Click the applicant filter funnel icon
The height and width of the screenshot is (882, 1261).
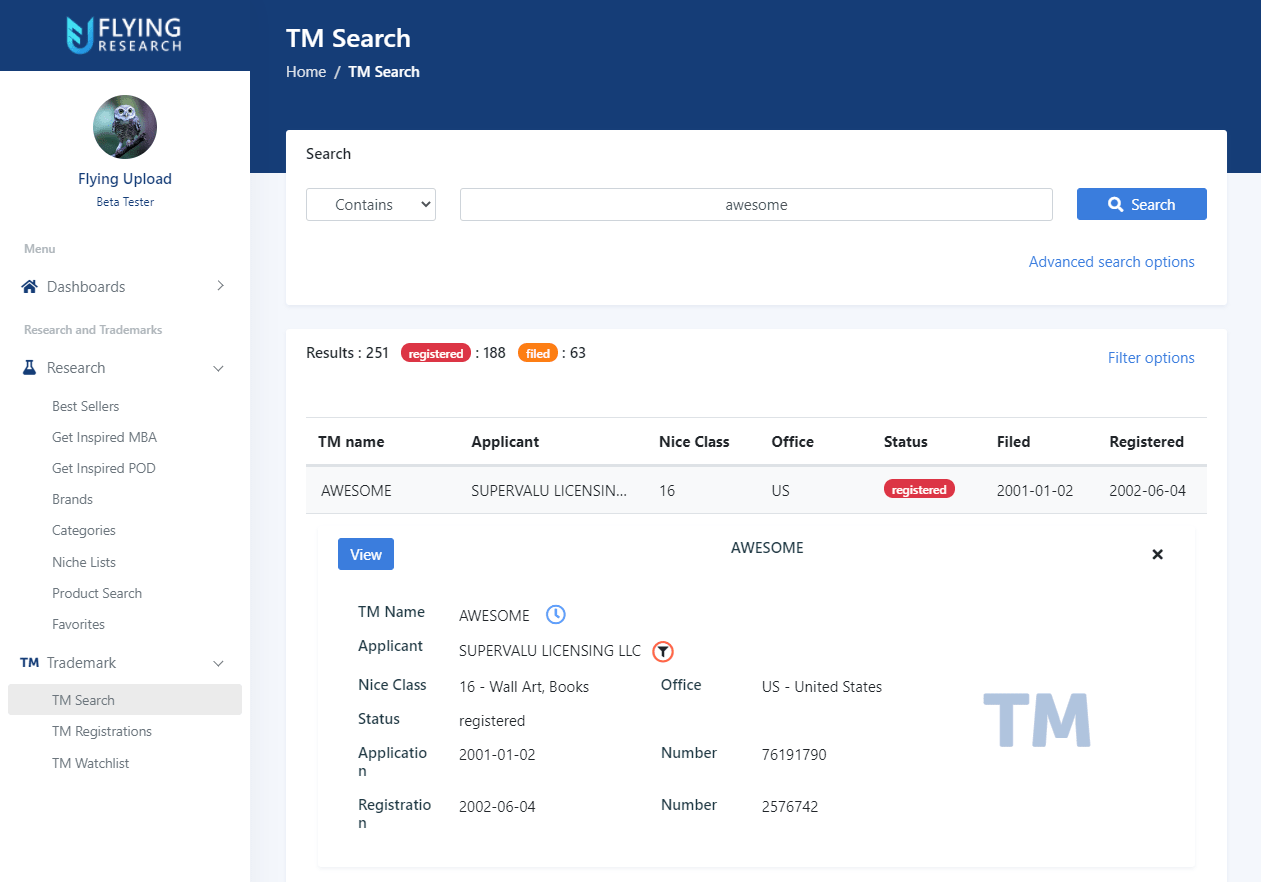tap(663, 651)
